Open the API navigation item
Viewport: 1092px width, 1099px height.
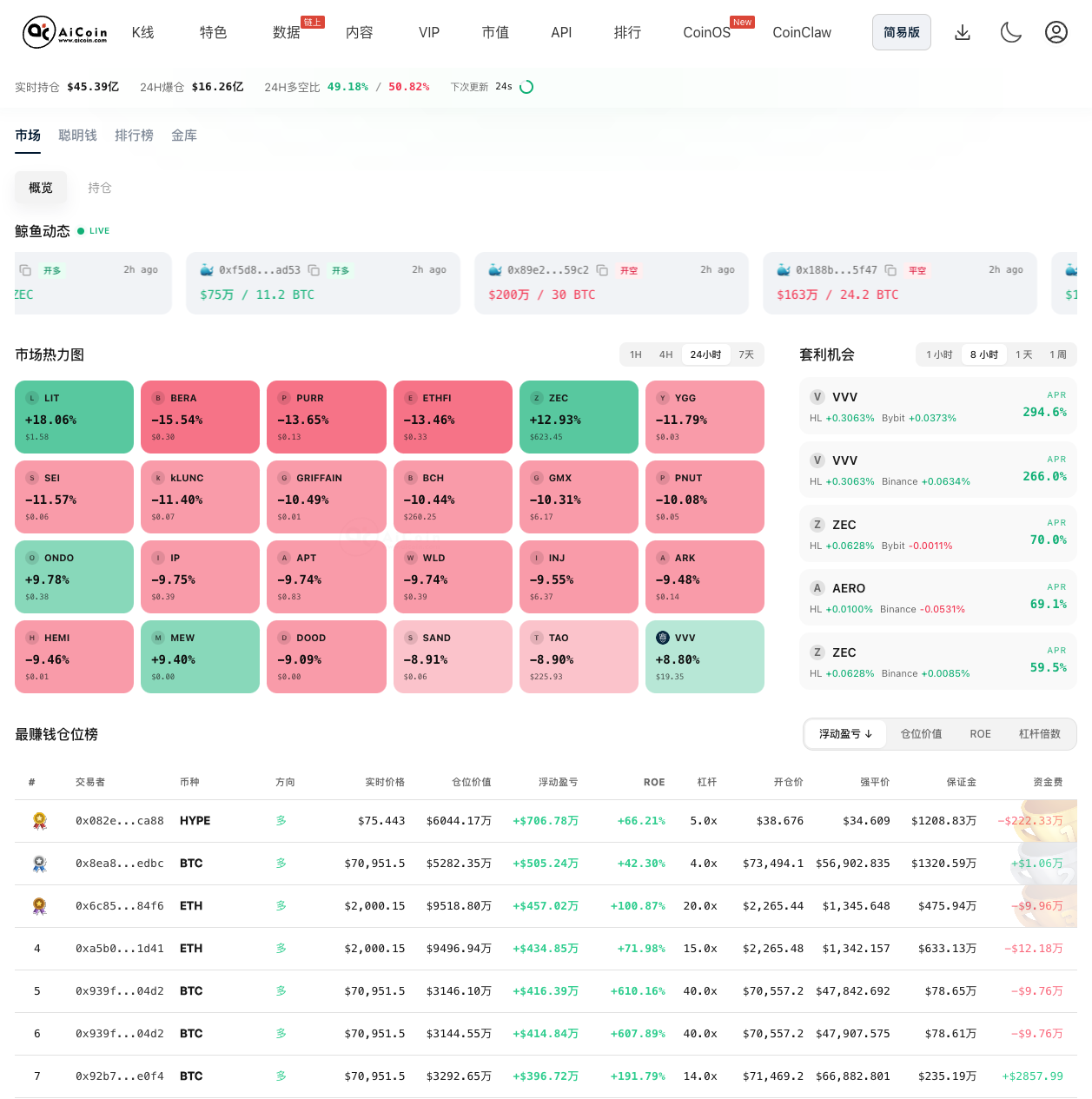click(561, 32)
